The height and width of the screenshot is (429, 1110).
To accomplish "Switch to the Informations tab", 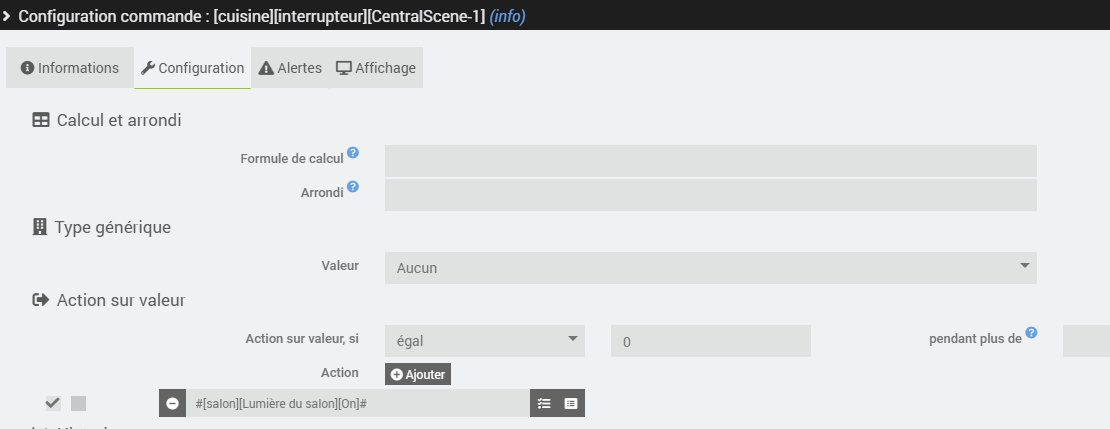I will (70, 68).
